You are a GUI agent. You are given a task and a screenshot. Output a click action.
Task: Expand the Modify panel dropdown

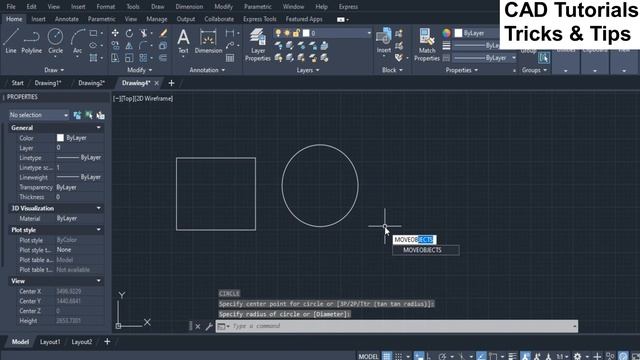pos(140,70)
